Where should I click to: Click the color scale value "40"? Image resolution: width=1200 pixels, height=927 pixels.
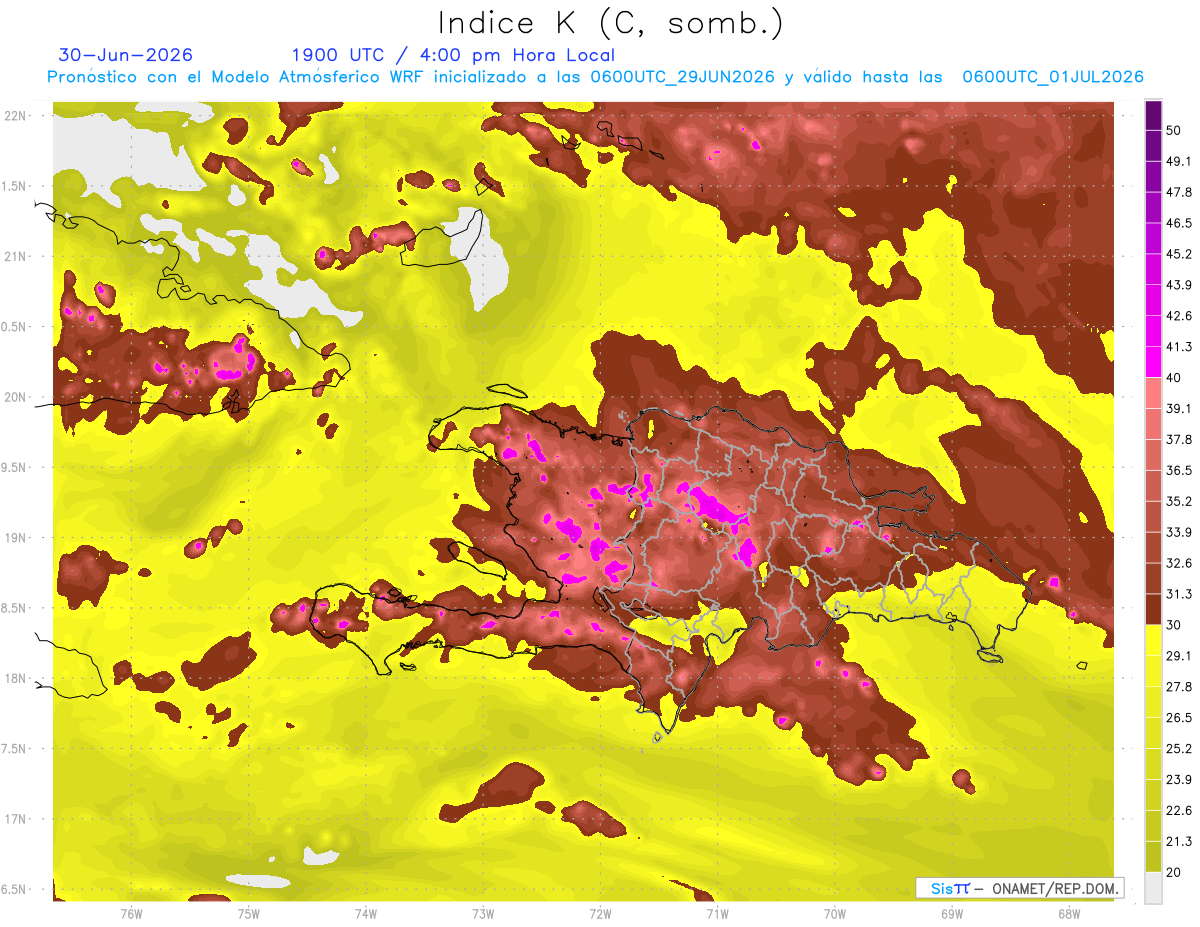click(x=1174, y=377)
